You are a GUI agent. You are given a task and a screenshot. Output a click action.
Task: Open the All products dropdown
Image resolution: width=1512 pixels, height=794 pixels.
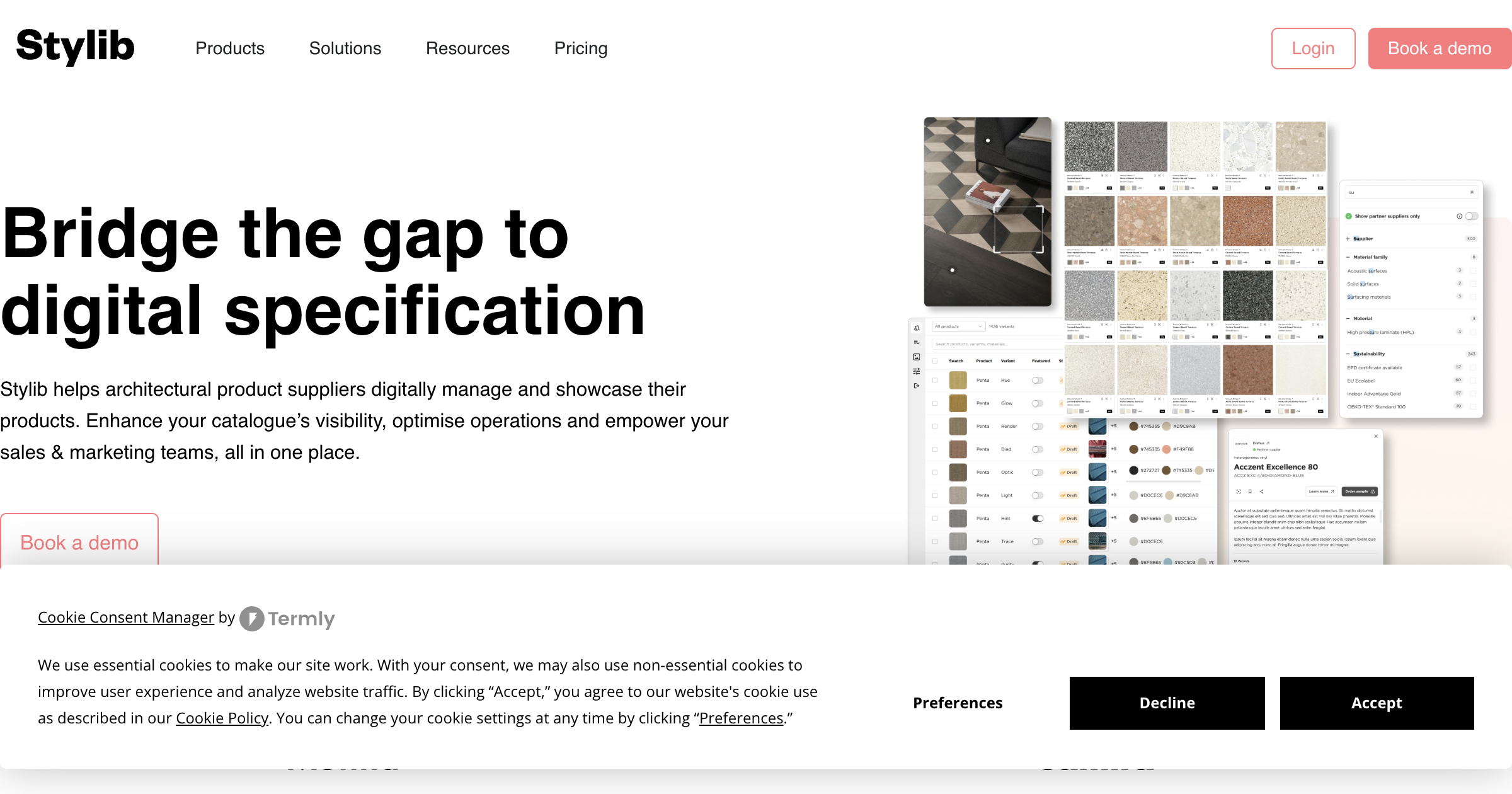pos(958,326)
